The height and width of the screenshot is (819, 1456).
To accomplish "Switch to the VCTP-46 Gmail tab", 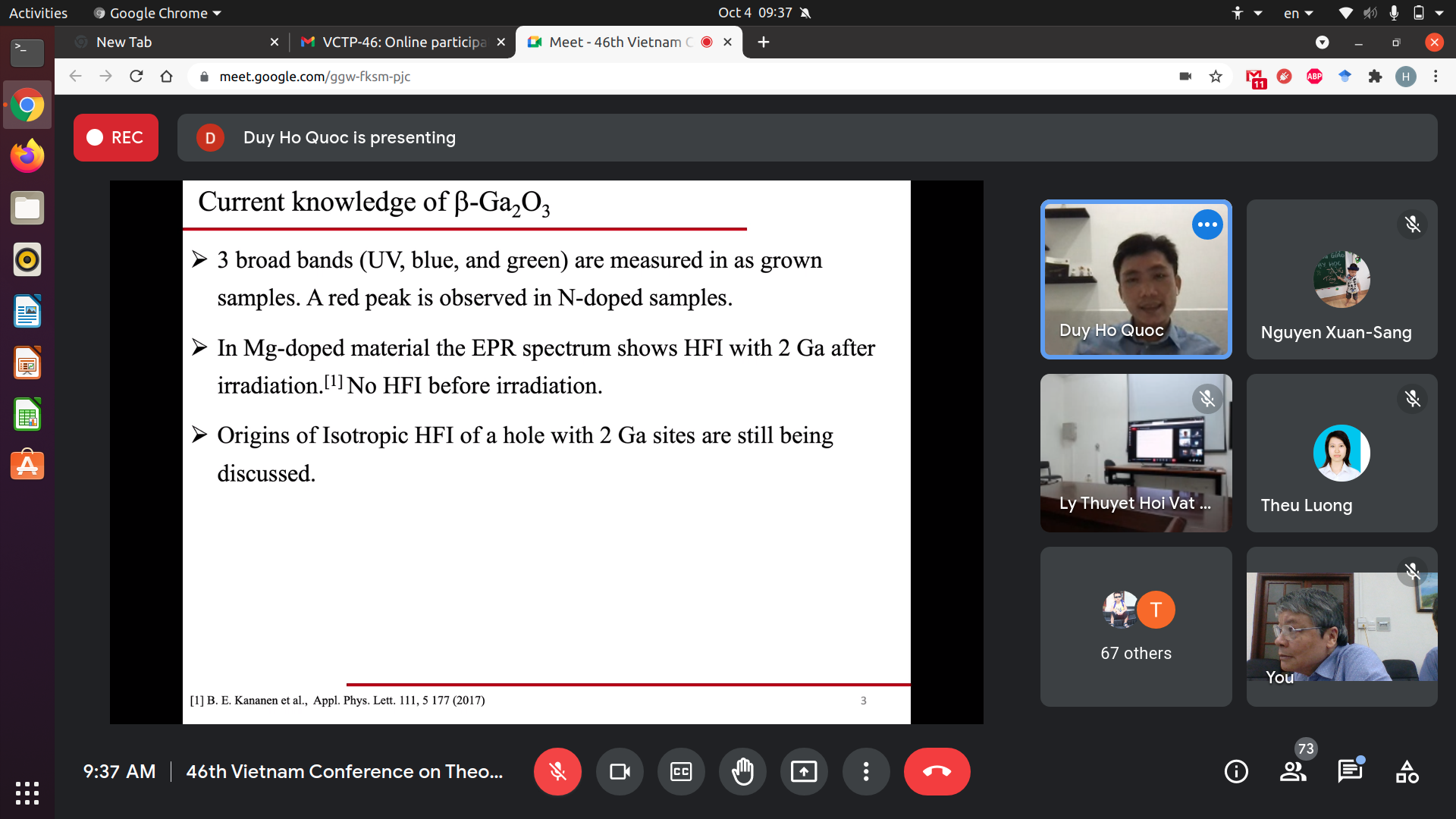I will pyautogui.click(x=403, y=42).
